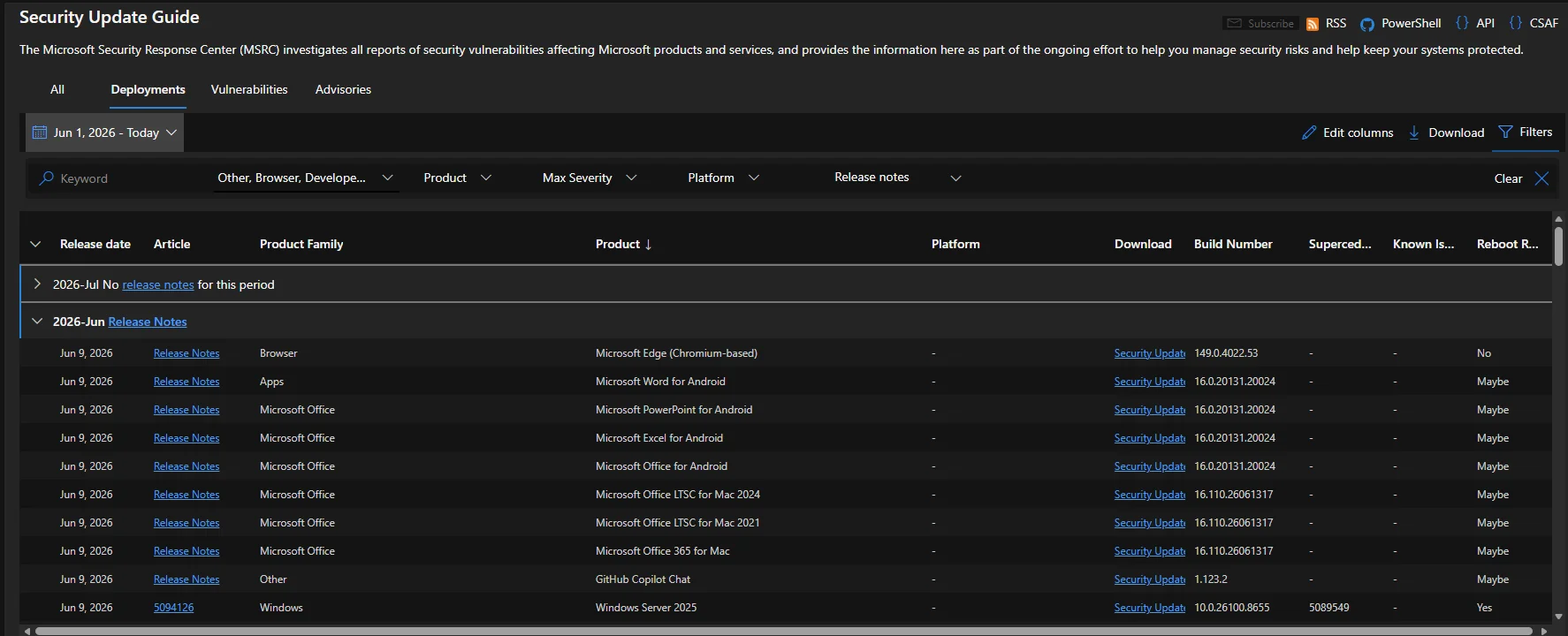1568x636 pixels.
Task: Collapse the 2026-Jun group
Action: point(37,321)
